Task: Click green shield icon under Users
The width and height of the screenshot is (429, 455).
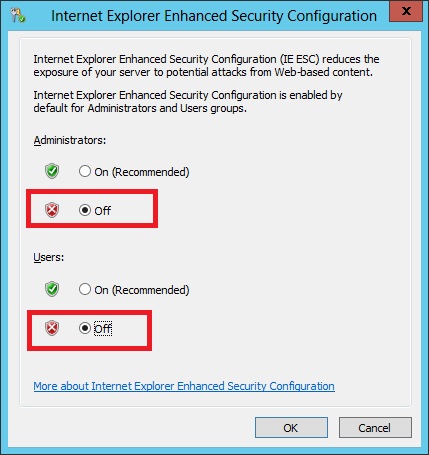Action: point(52,289)
